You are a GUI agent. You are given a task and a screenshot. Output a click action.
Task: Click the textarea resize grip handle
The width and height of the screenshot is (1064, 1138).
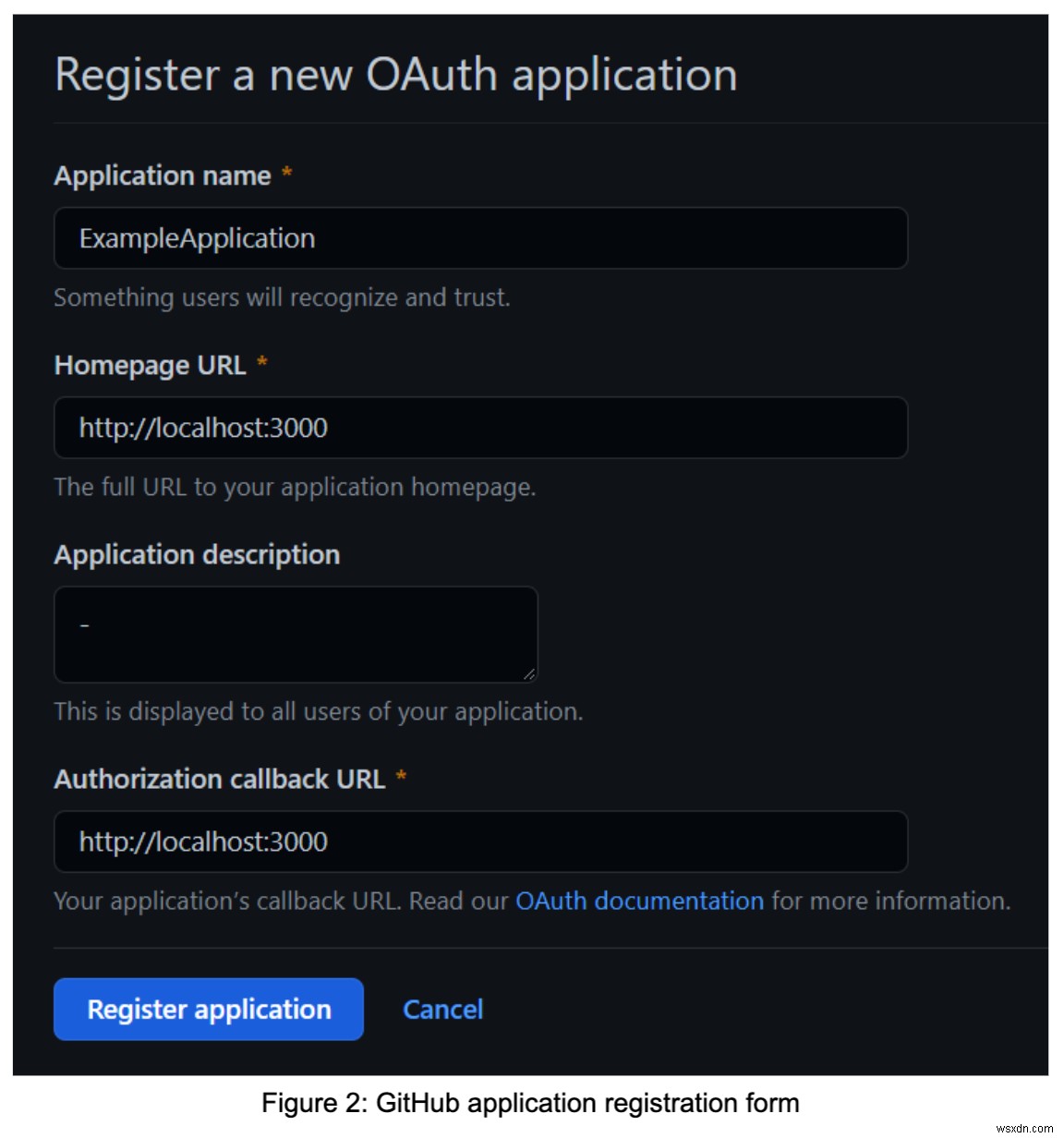point(531,674)
